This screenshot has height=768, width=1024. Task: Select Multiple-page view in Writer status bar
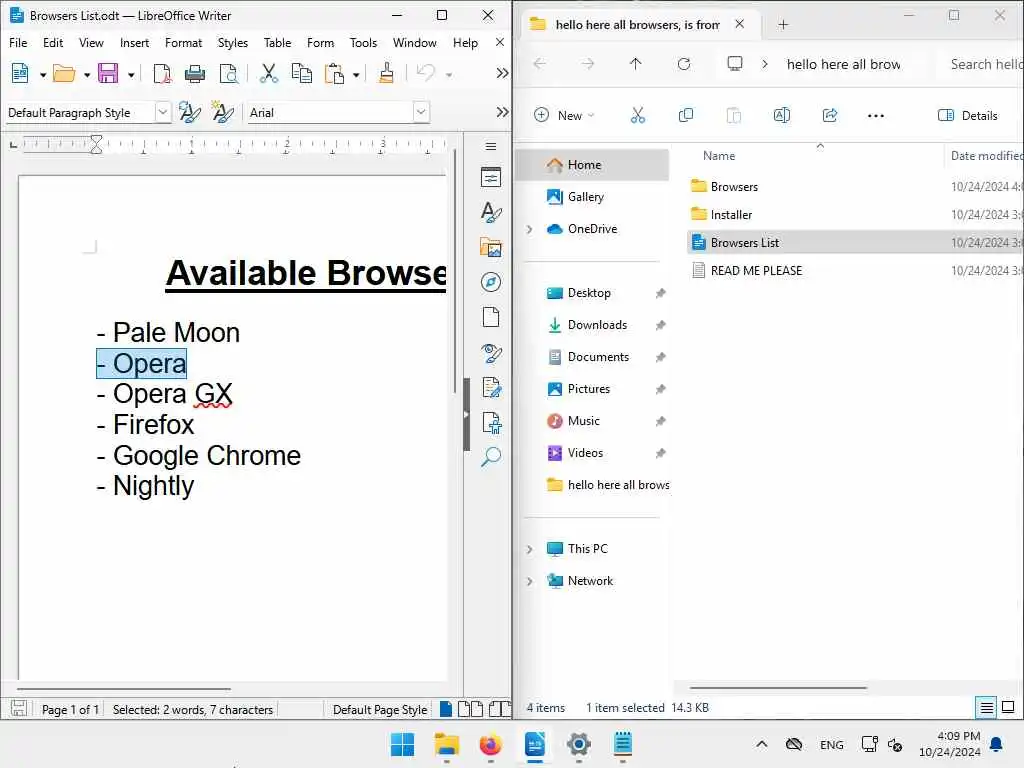point(470,709)
